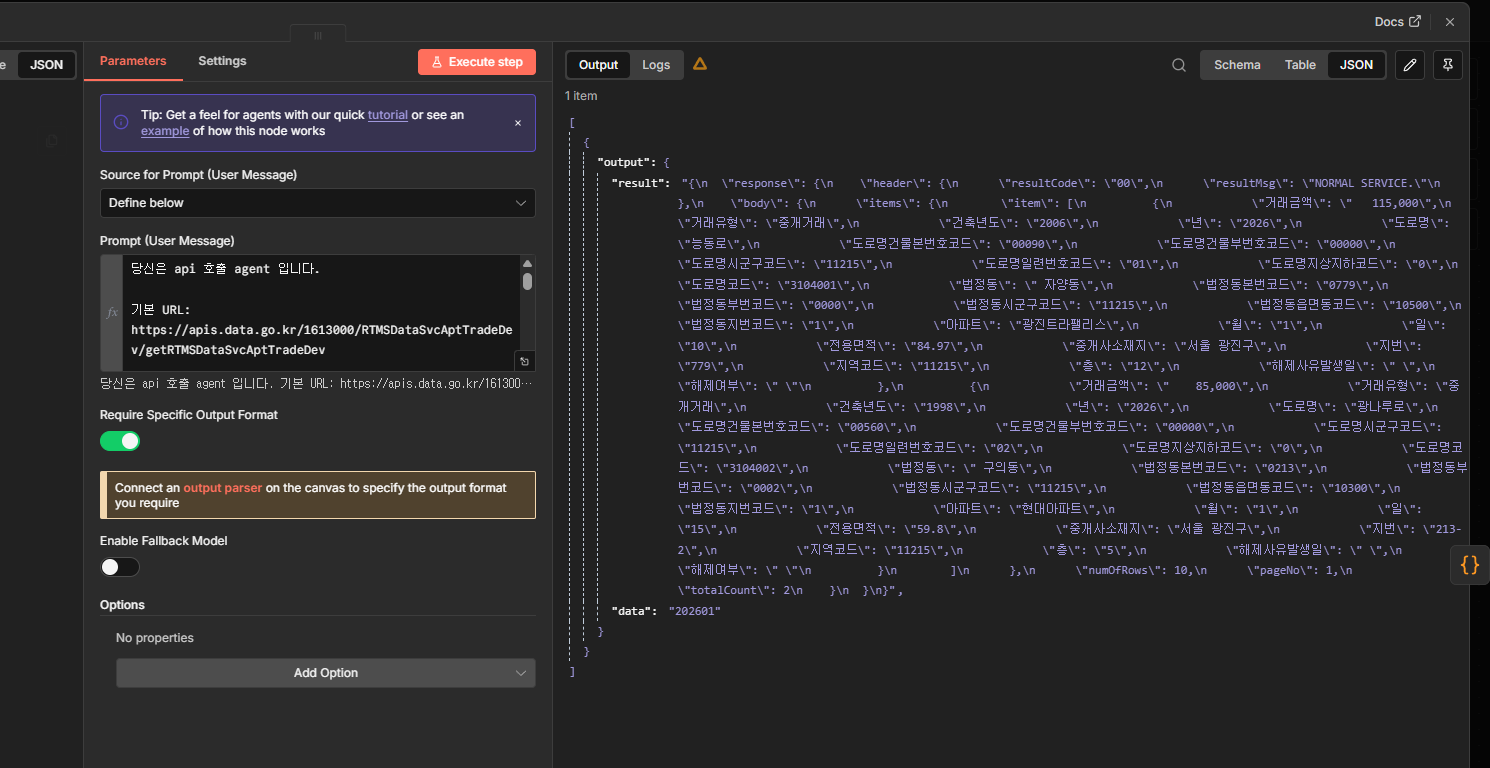Open the Logs tab
The image size is (1490, 768).
pyautogui.click(x=656, y=65)
